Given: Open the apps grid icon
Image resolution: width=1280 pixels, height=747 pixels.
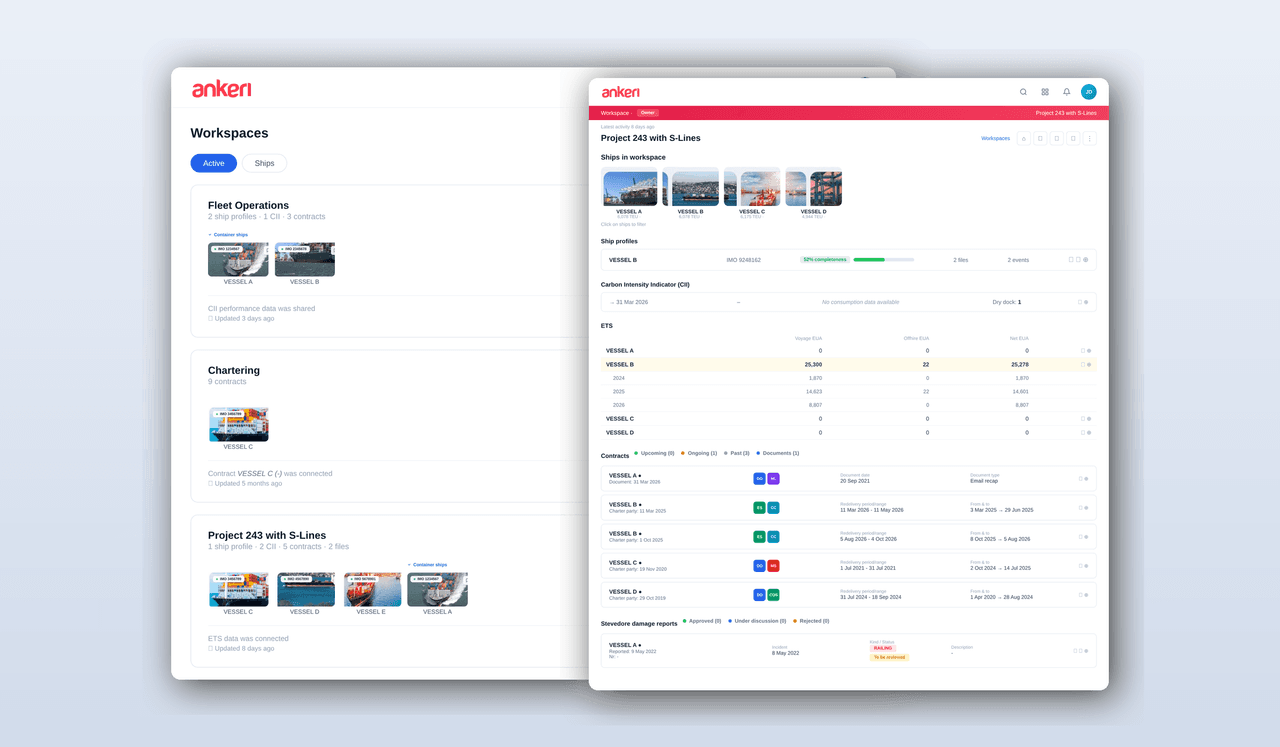Looking at the screenshot, I should [1044, 91].
